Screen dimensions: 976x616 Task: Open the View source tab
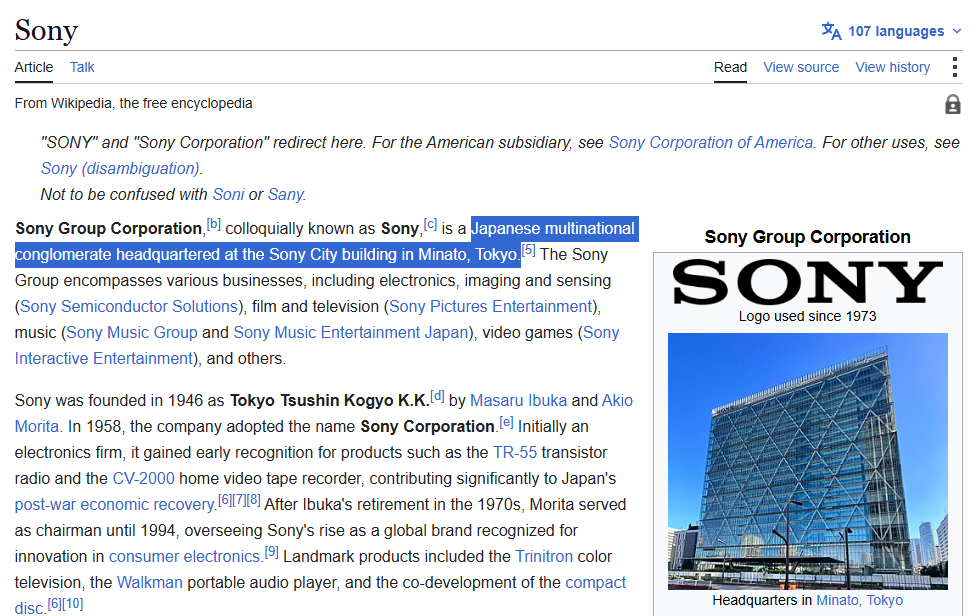pyautogui.click(x=801, y=67)
